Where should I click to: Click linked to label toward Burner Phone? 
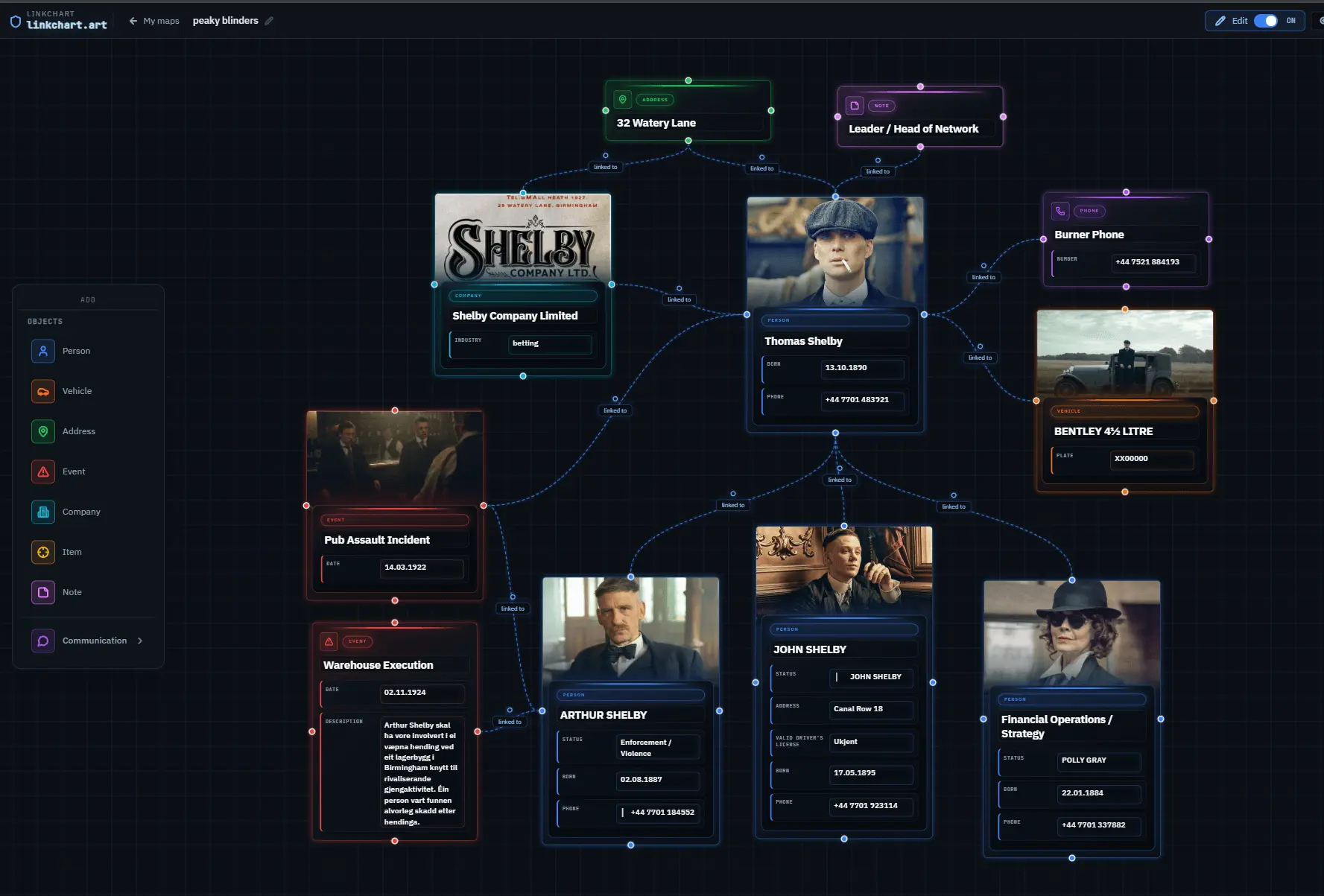[x=984, y=277]
